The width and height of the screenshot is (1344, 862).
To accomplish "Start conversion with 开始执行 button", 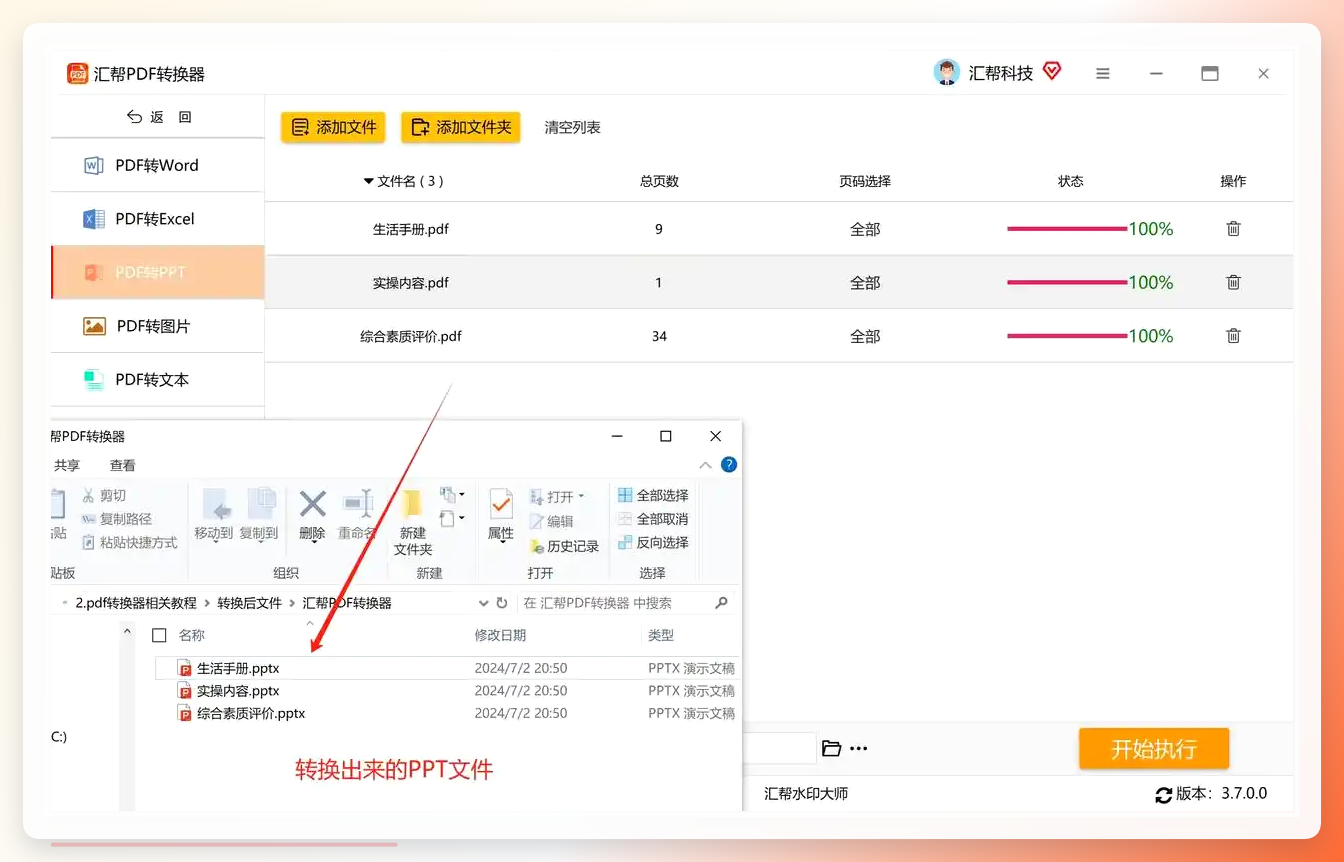I will [1154, 749].
